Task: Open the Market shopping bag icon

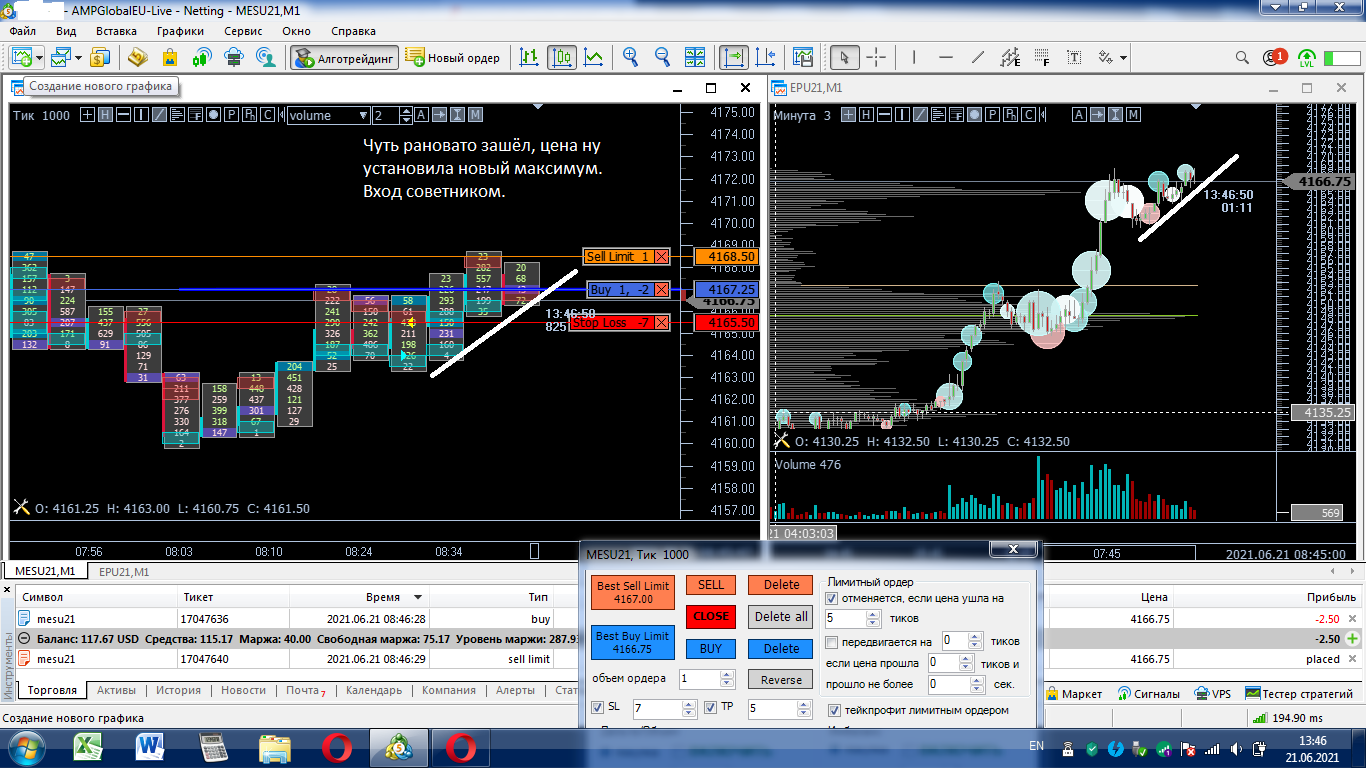Action: [x=169, y=57]
